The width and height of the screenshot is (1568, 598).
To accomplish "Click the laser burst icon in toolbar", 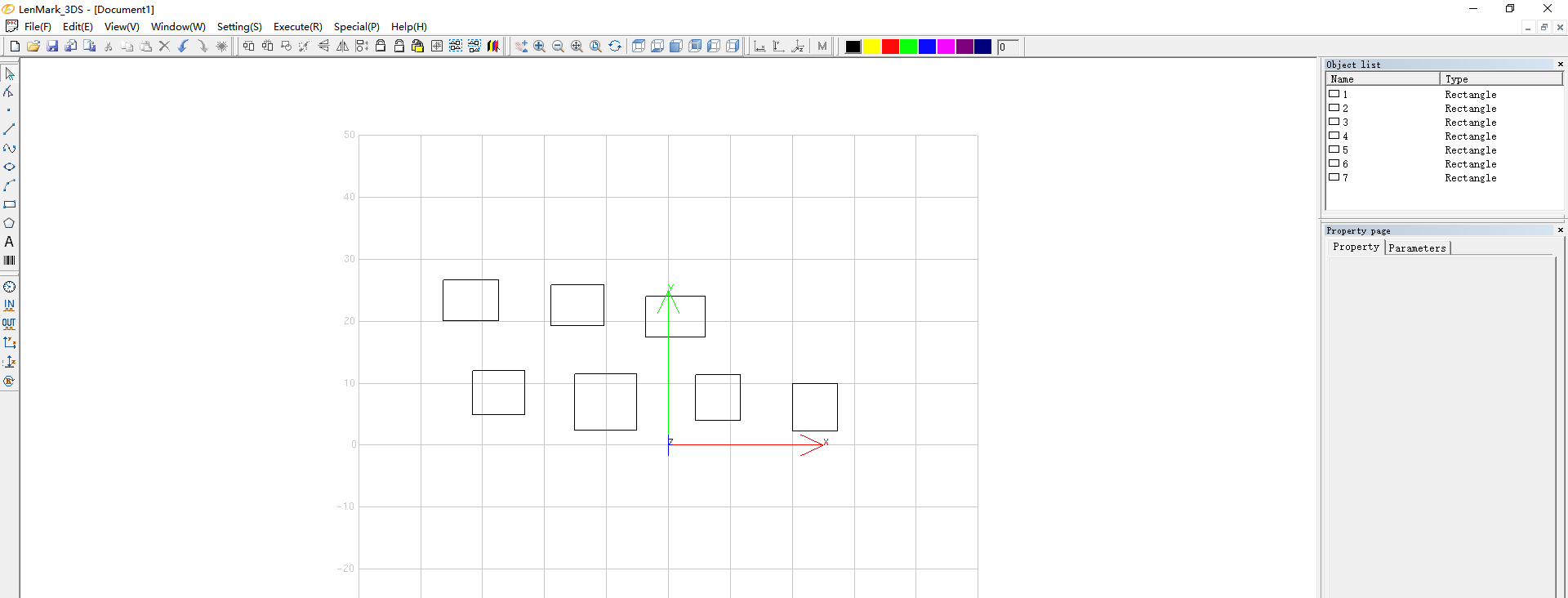I will click(x=221, y=47).
